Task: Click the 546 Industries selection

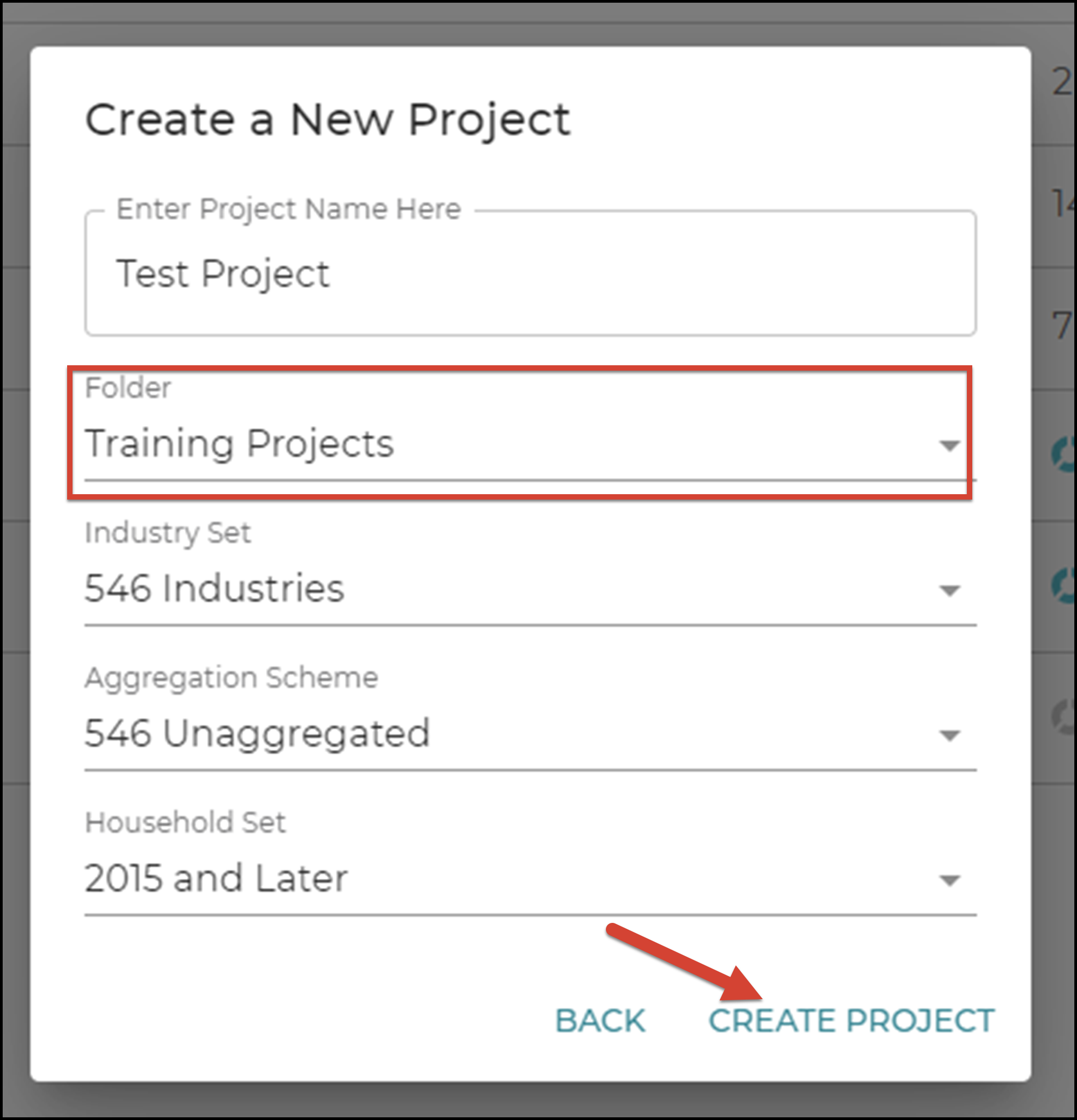Action: tap(214, 589)
